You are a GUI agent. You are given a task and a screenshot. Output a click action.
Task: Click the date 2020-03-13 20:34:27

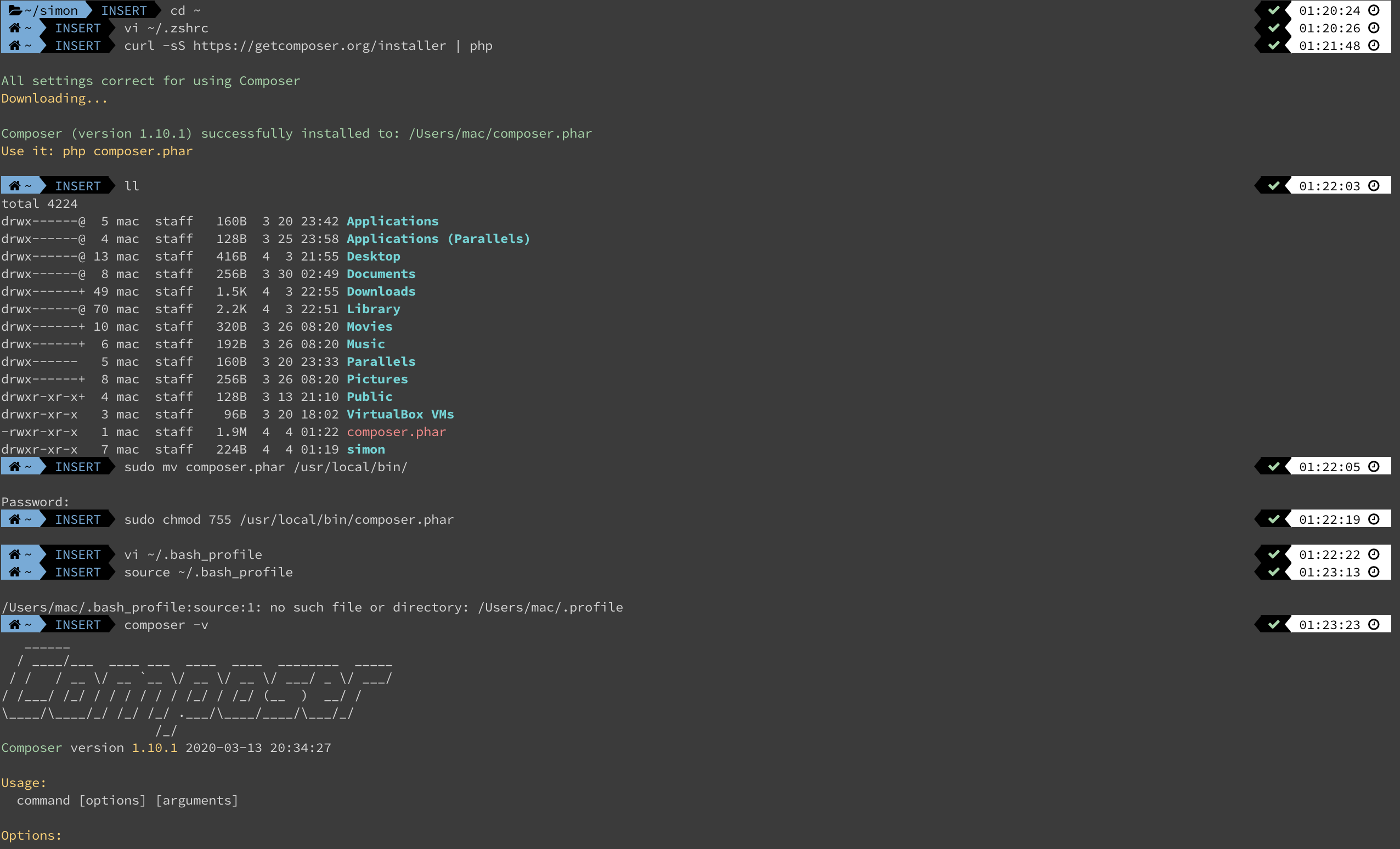(258, 748)
